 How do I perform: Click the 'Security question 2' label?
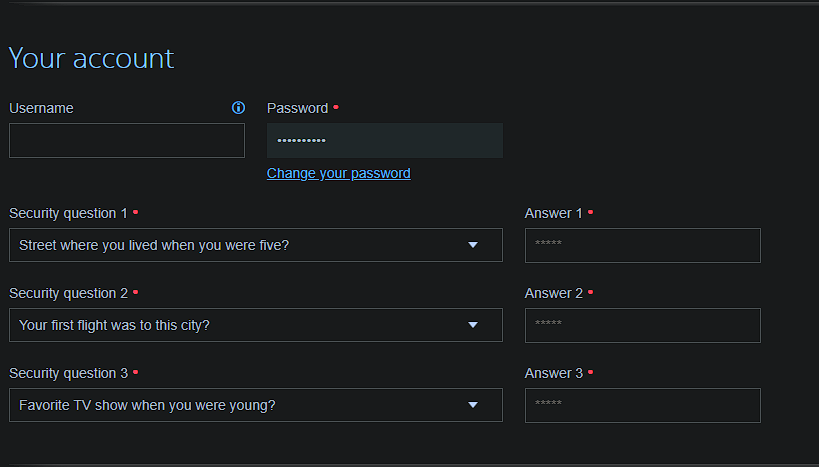pos(68,293)
